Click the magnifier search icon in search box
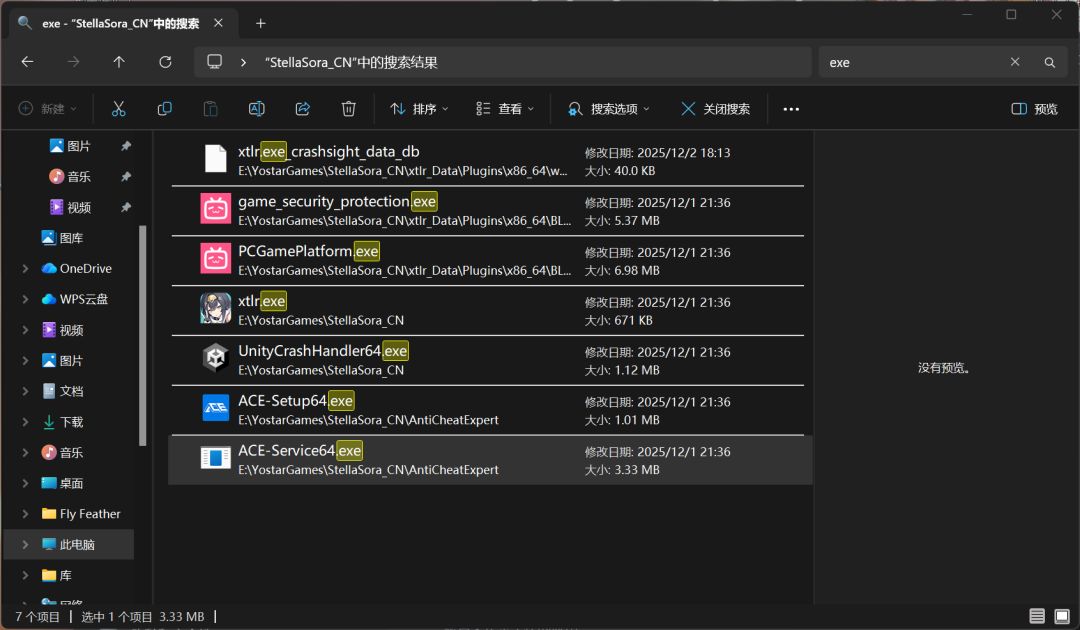The image size is (1080, 630). [x=1050, y=63]
